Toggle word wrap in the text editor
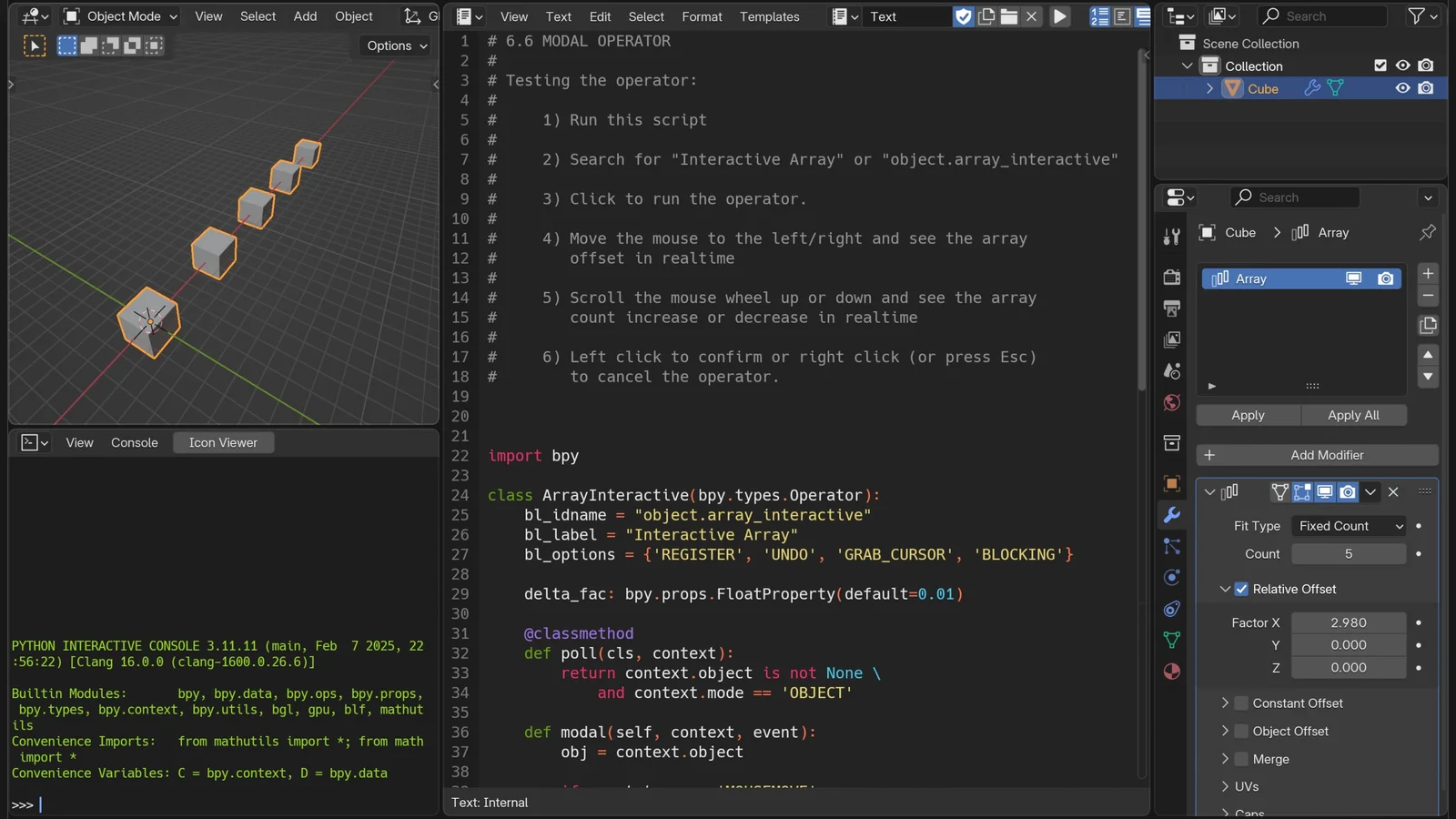This screenshot has height=819, width=1456. tap(1121, 15)
